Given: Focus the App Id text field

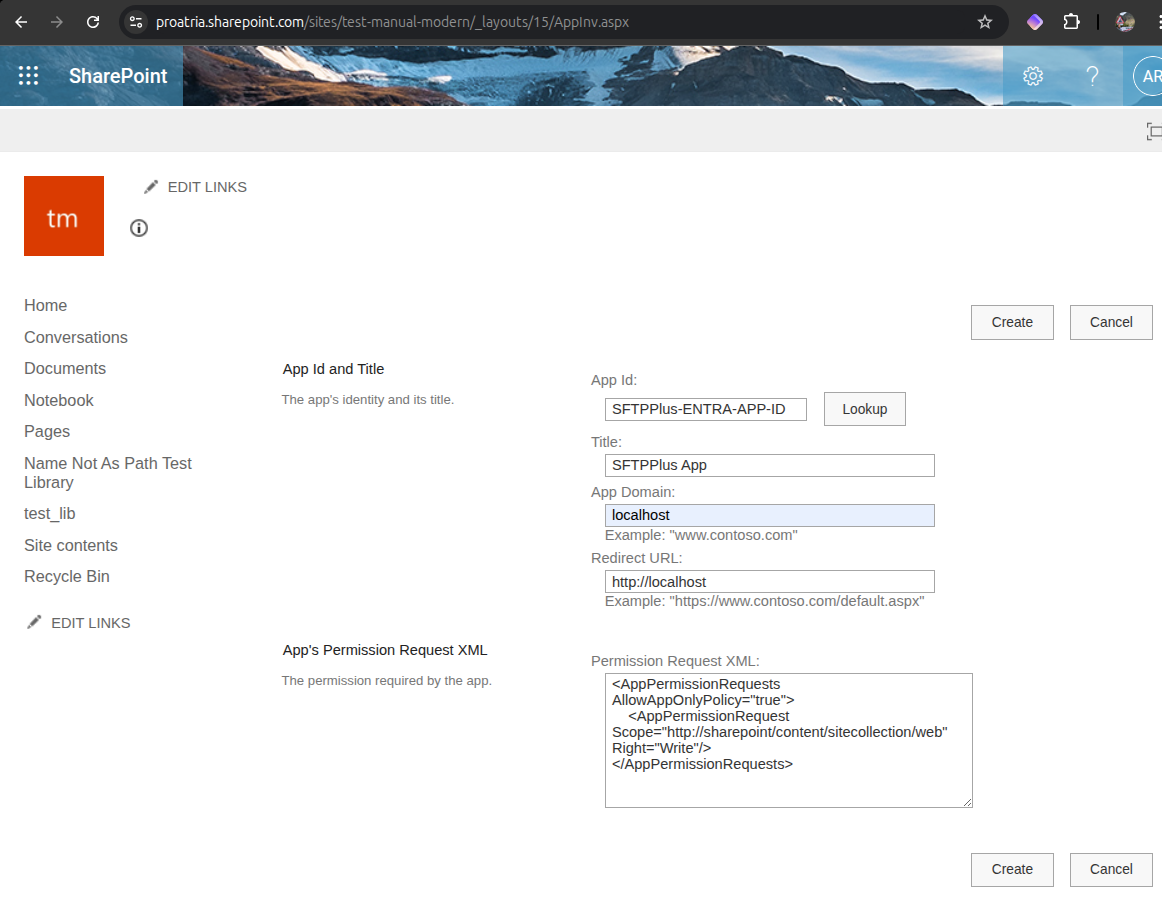Looking at the screenshot, I should pyautogui.click(x=705, y=409).
